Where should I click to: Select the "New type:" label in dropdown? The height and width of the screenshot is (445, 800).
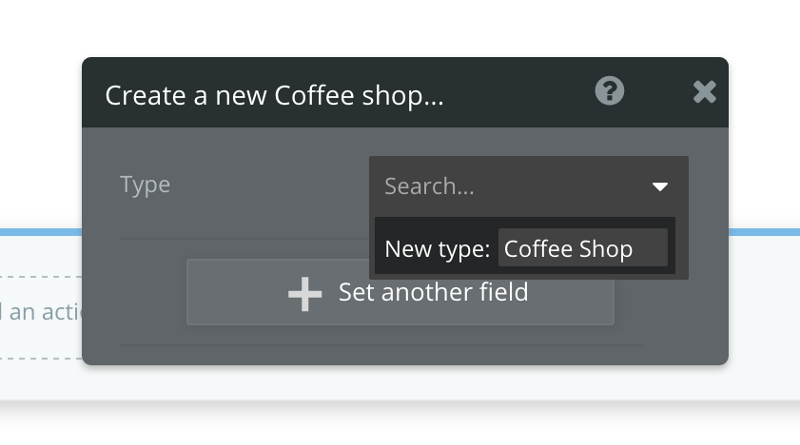tap(437, 249)
